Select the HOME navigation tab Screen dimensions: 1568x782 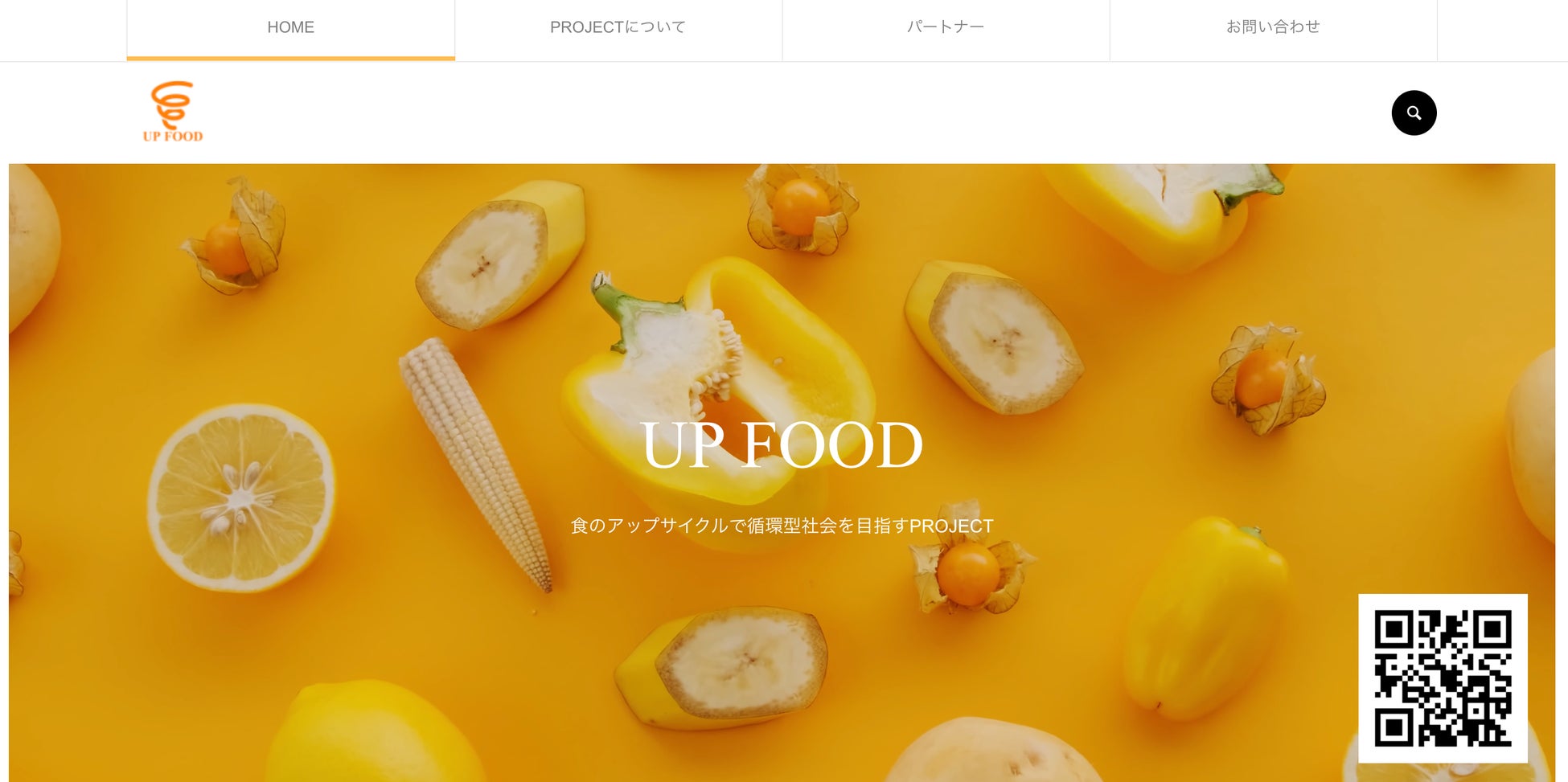pyautogui.click(x=290, y=27)
